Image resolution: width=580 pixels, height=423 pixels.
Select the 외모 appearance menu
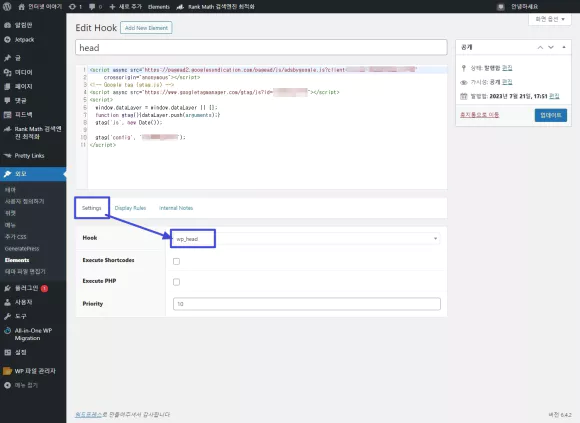(x=33, y=174)
